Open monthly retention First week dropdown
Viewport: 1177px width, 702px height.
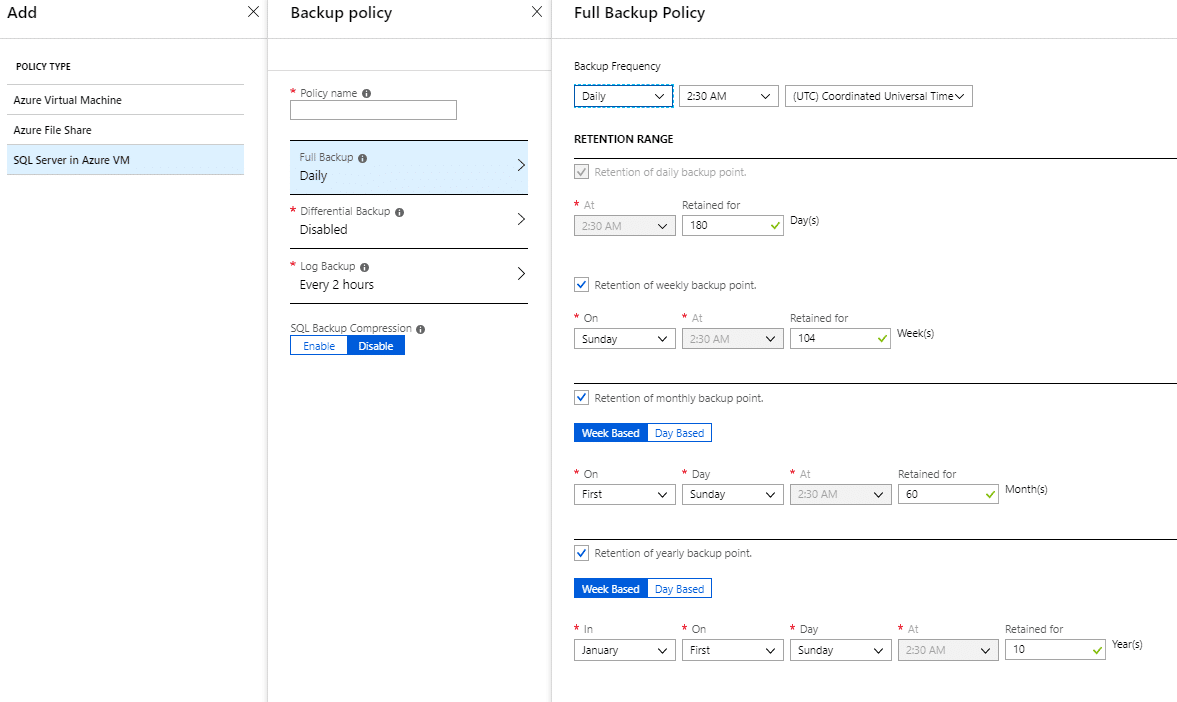pyautogui.click(x=625, y=494)
